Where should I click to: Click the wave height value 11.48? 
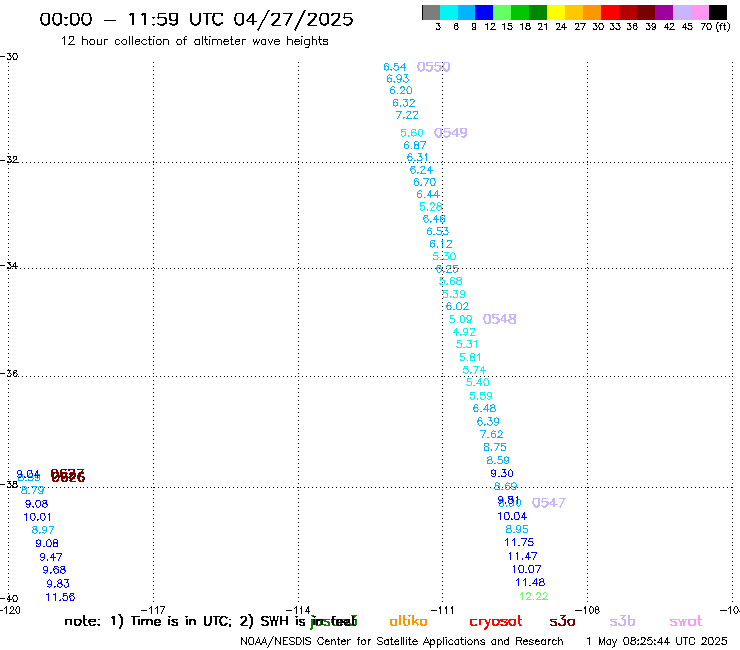(x=530, y=582)
